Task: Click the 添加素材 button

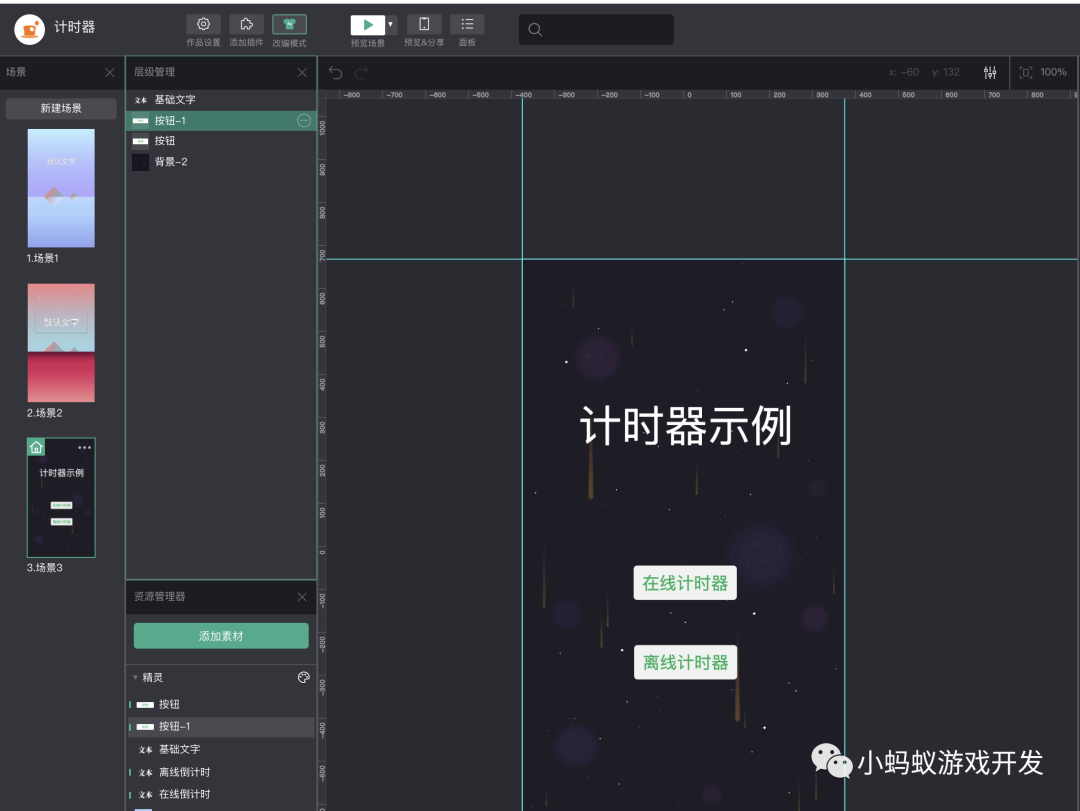Action: [221, 636]
